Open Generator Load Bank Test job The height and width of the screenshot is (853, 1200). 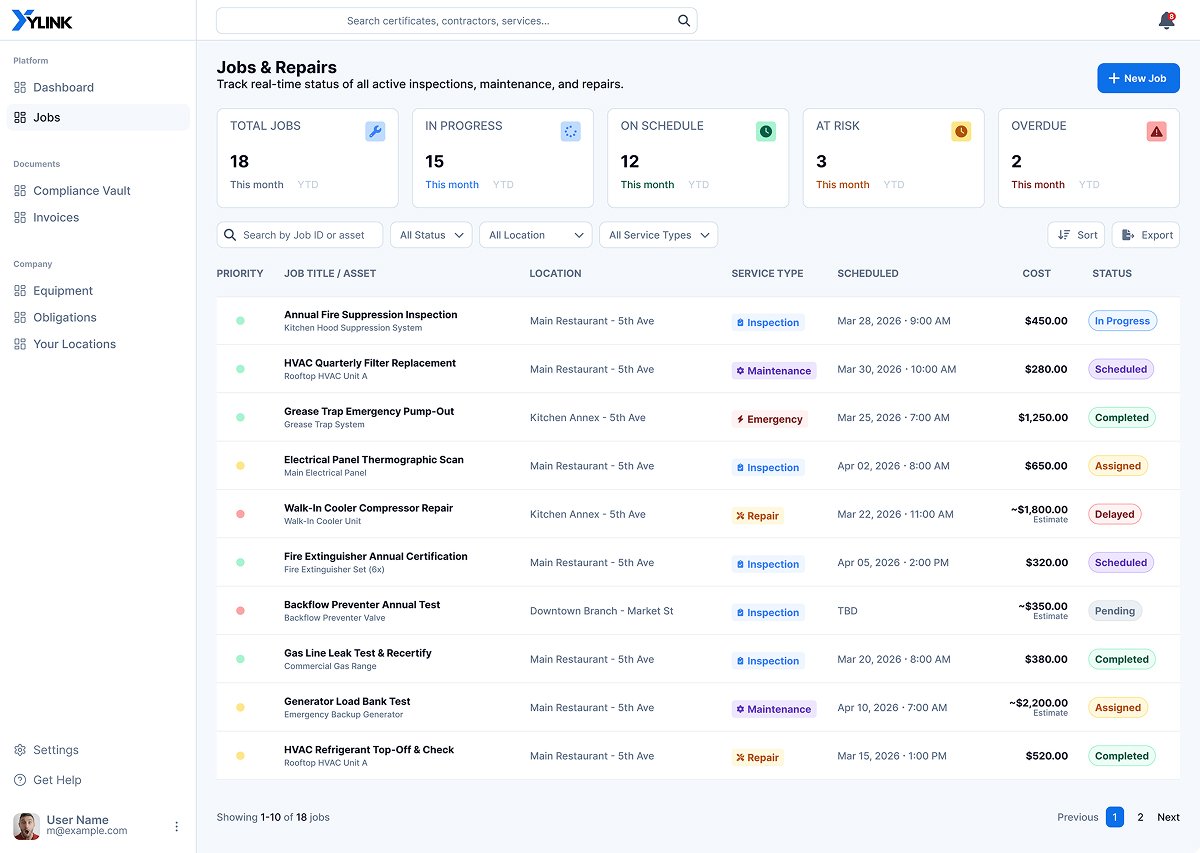[x=347, y=701]
